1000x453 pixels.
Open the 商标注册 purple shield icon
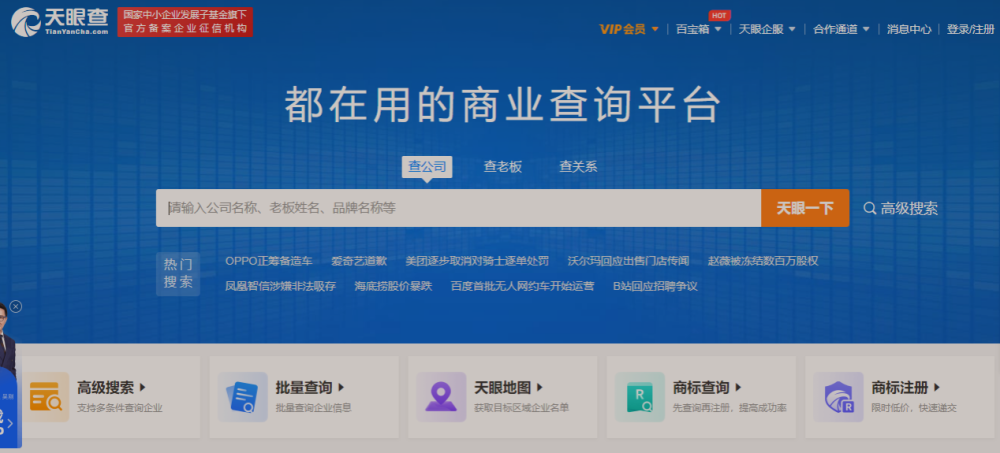[x=839, y=396]
